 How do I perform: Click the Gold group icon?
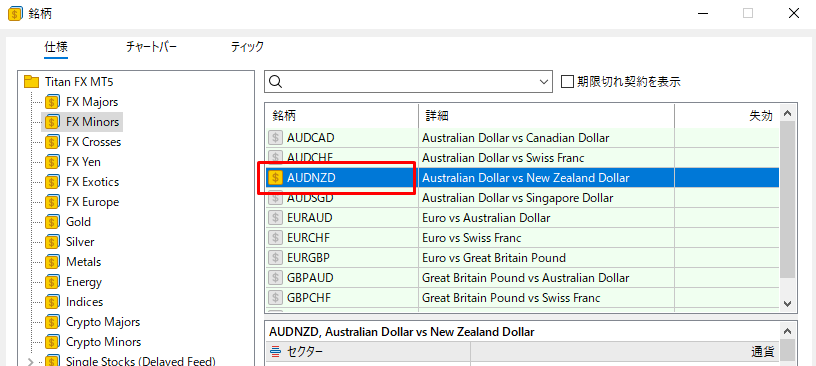(x=52, y=222)
